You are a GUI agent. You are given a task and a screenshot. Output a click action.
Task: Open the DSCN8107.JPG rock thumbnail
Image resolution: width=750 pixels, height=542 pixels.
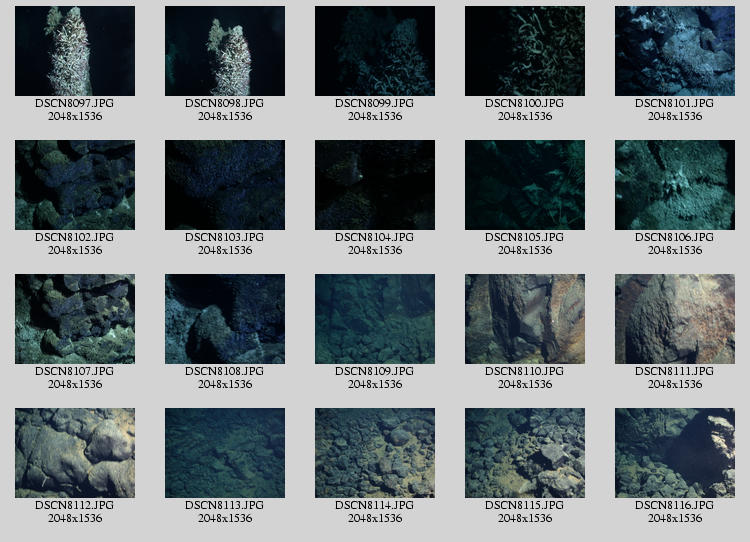(75, 319)
